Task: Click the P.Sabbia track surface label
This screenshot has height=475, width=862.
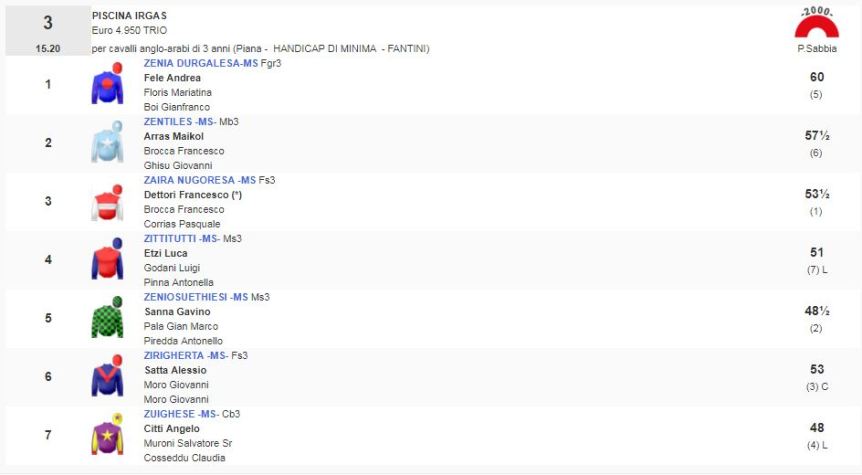Action: coord(816,48)
